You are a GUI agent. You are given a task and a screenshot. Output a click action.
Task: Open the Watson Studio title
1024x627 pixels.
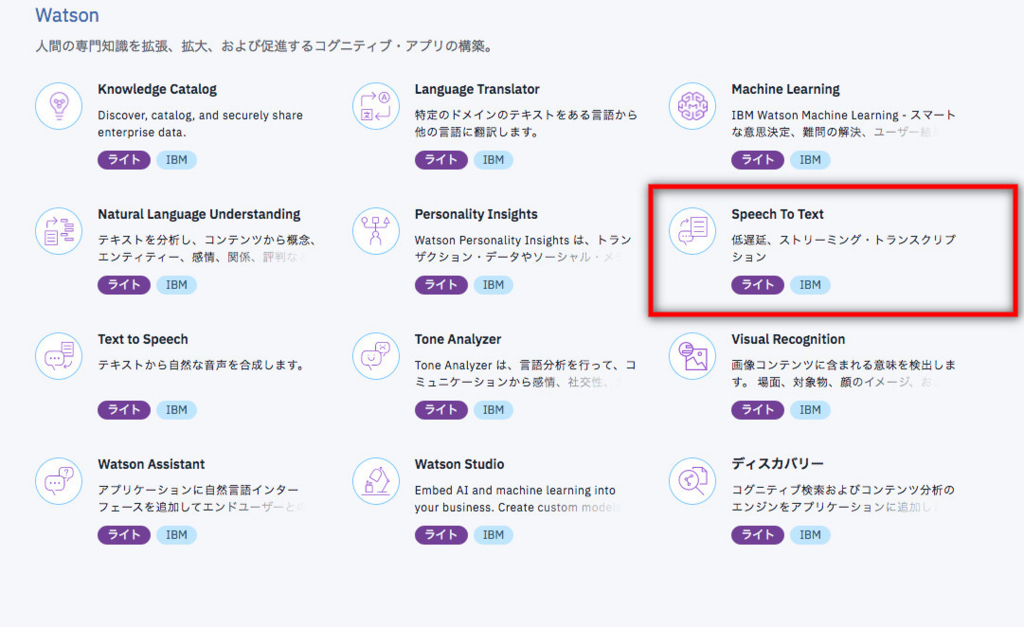[x=459, y=464]
